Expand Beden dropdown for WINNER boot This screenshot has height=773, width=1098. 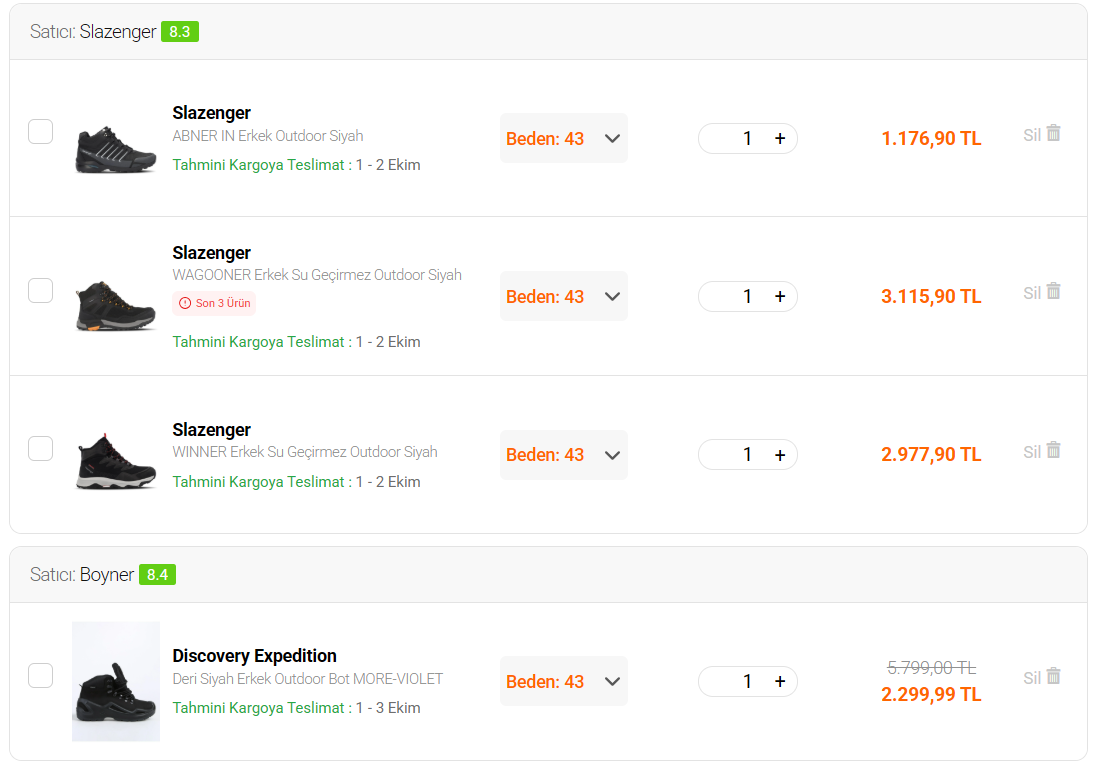point(564,455)
